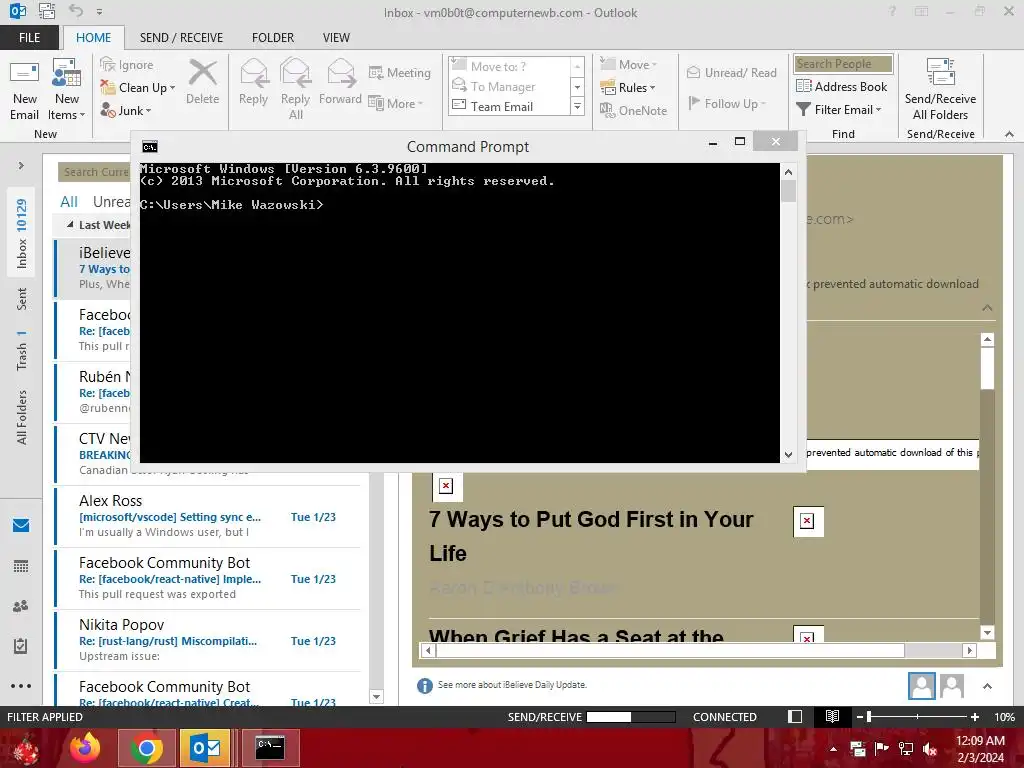Toggle Normal view in status bar
This screenshot has height=768, width=1024.
(795, 716)
